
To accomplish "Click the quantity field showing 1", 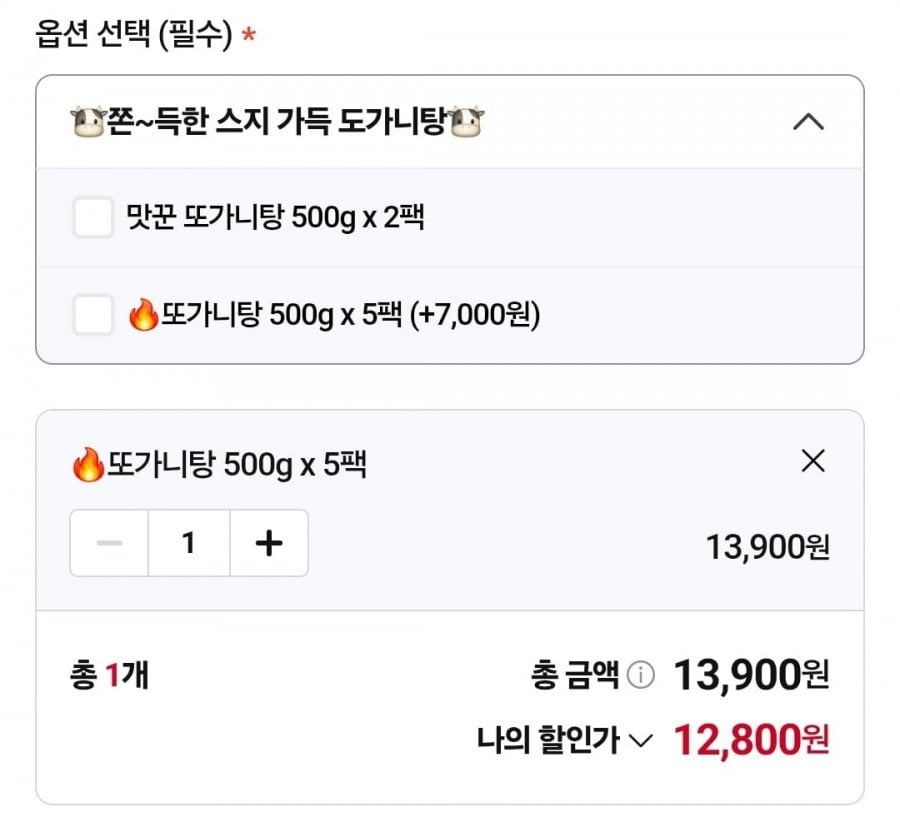I will point(189,543).
